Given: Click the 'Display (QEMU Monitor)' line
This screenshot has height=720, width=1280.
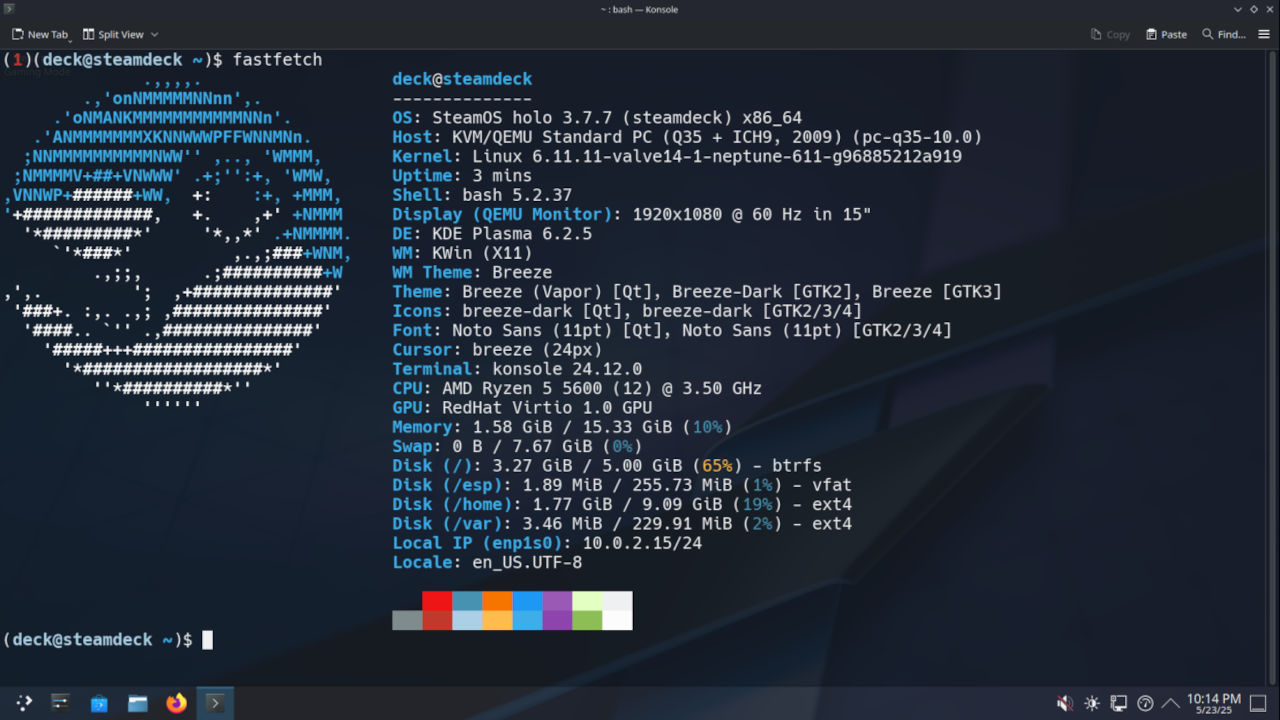Looking at the screenshot, I should [x=632, y=214].
